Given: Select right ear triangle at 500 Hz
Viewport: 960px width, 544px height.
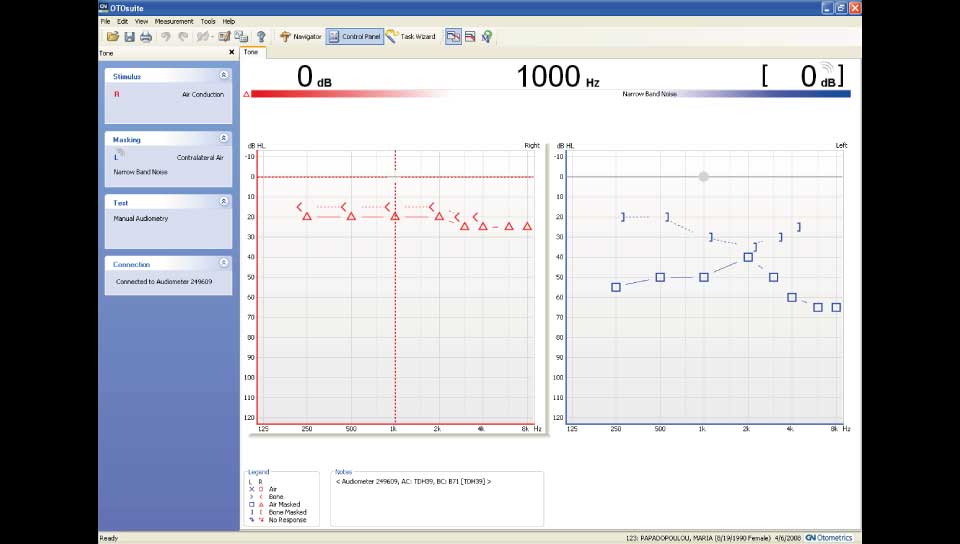Looking at the screenshot, I should point(351,216).
